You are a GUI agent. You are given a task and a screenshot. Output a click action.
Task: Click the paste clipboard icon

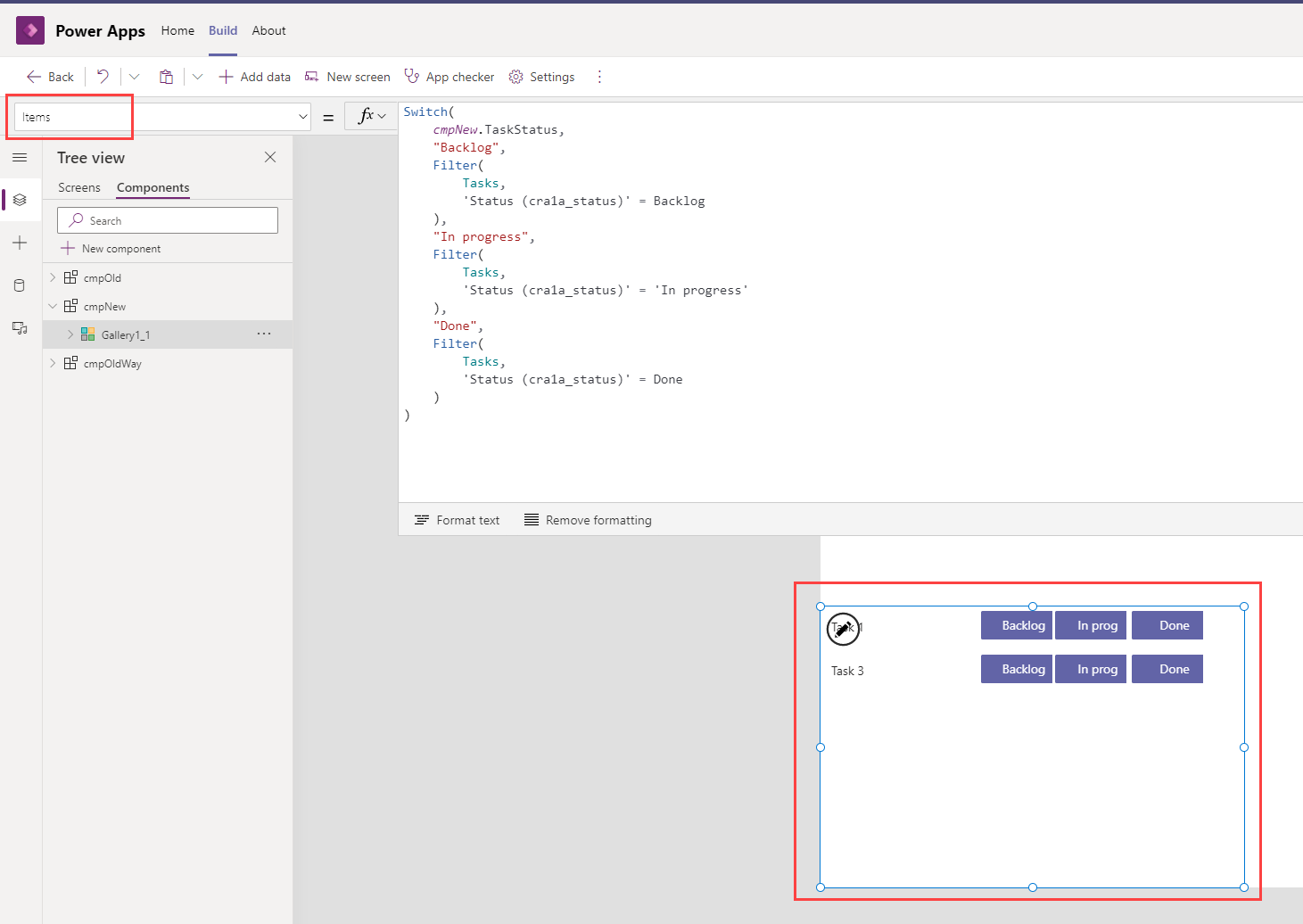coord(166,77)
